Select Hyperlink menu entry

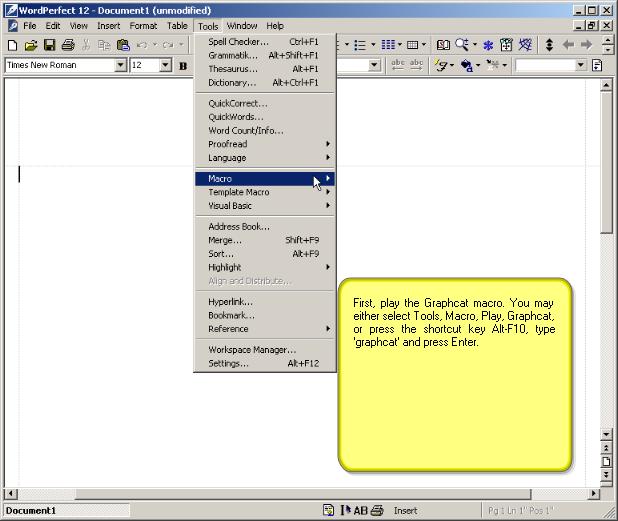pyautogui.click(x=264, y=302)
